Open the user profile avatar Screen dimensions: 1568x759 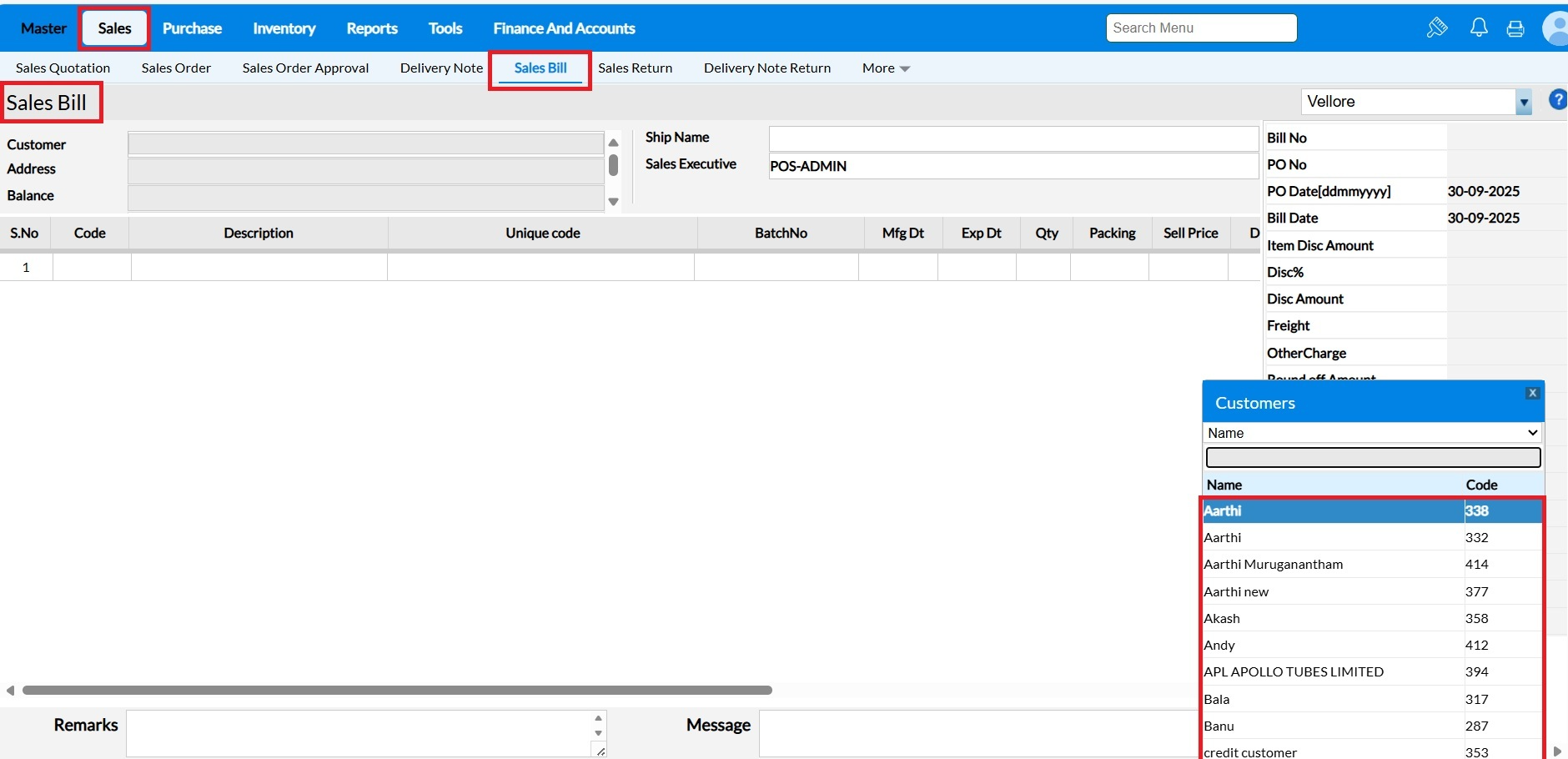[1556, 28]
